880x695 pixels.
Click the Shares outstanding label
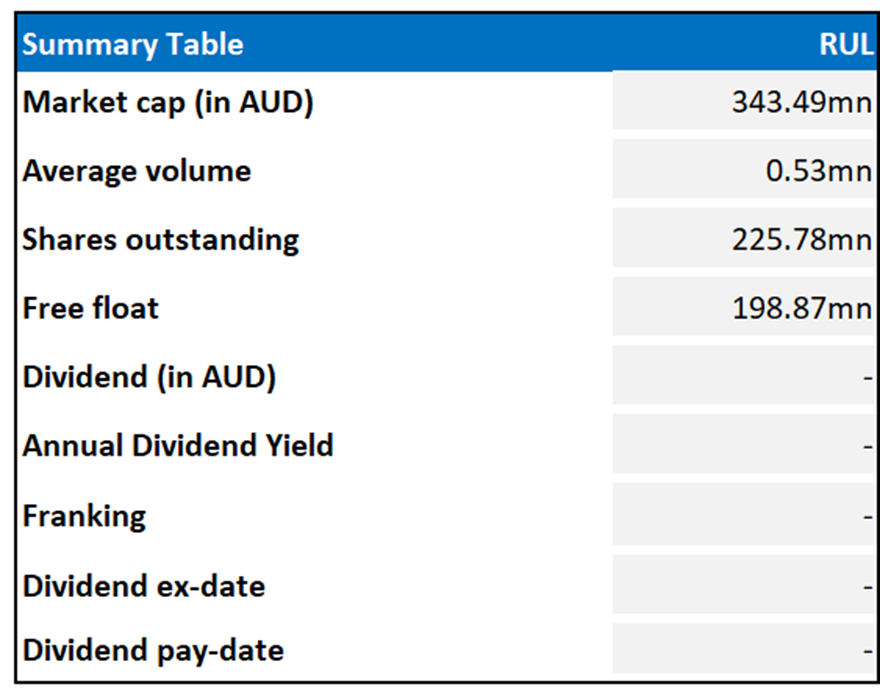tap(161, 240)
